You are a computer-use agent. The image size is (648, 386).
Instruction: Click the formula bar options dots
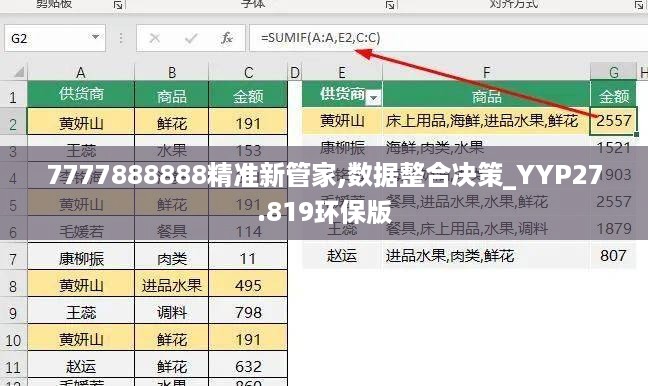tap(121, 38)
